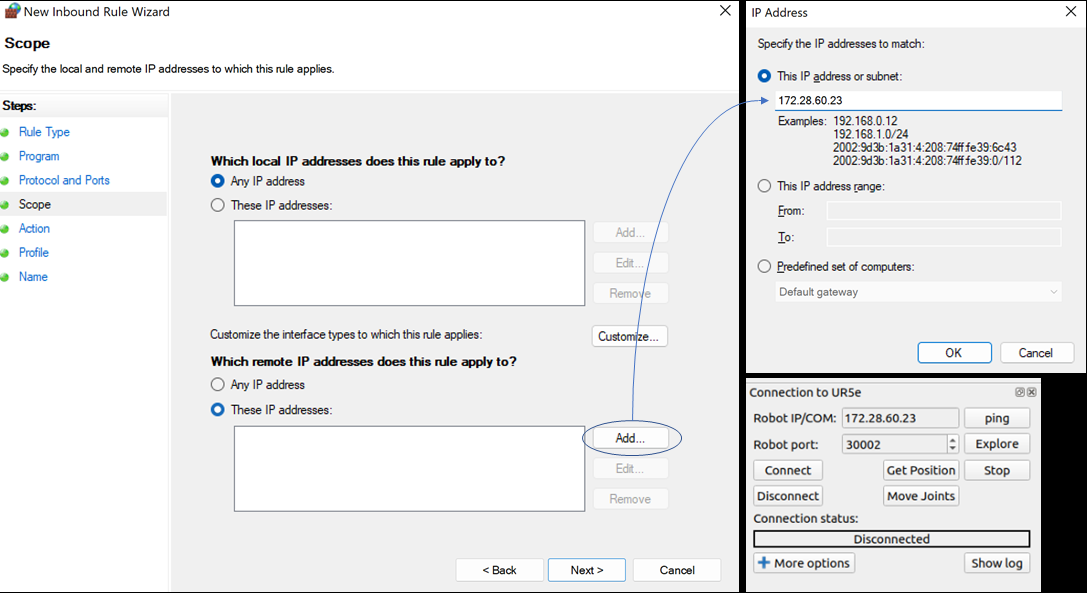Ping the robot IP address

[996, 418]
